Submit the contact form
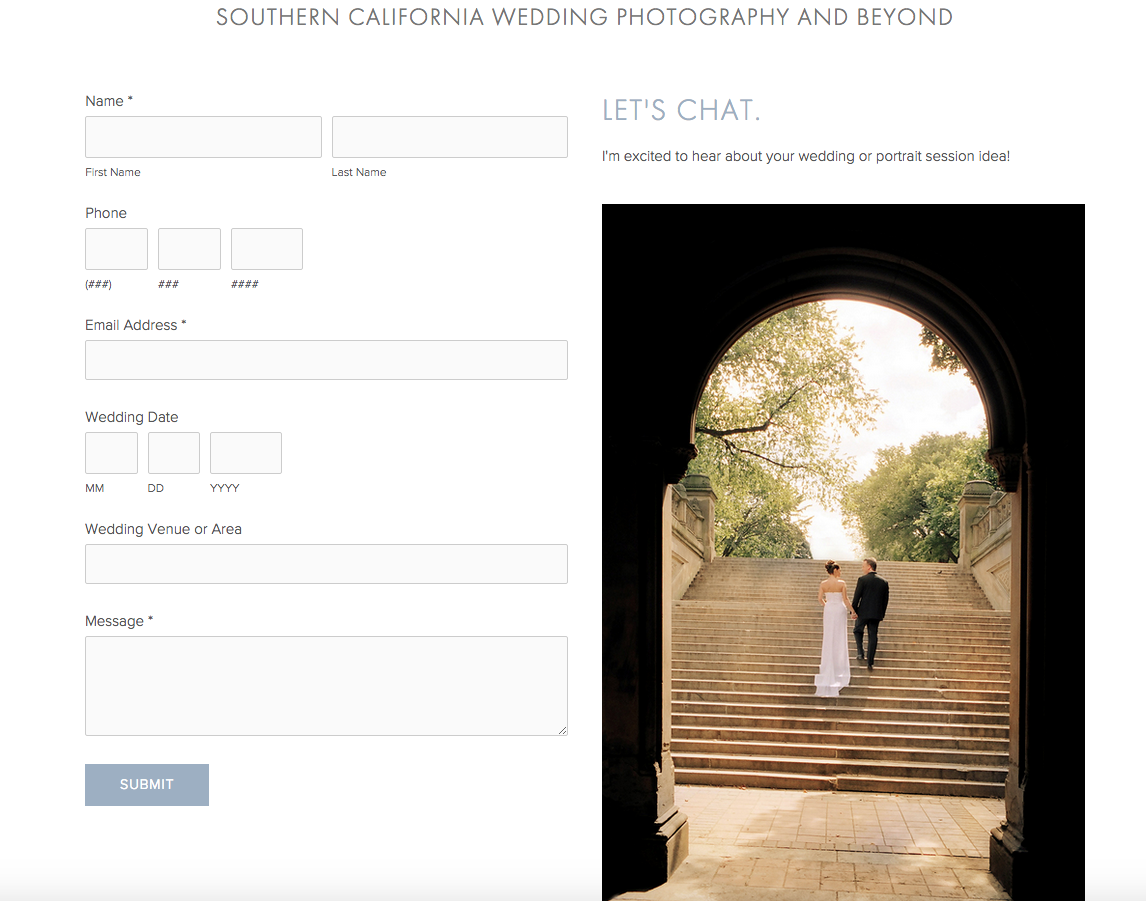The width and height of the screenshot is (1146, 901). coord(147,785)
